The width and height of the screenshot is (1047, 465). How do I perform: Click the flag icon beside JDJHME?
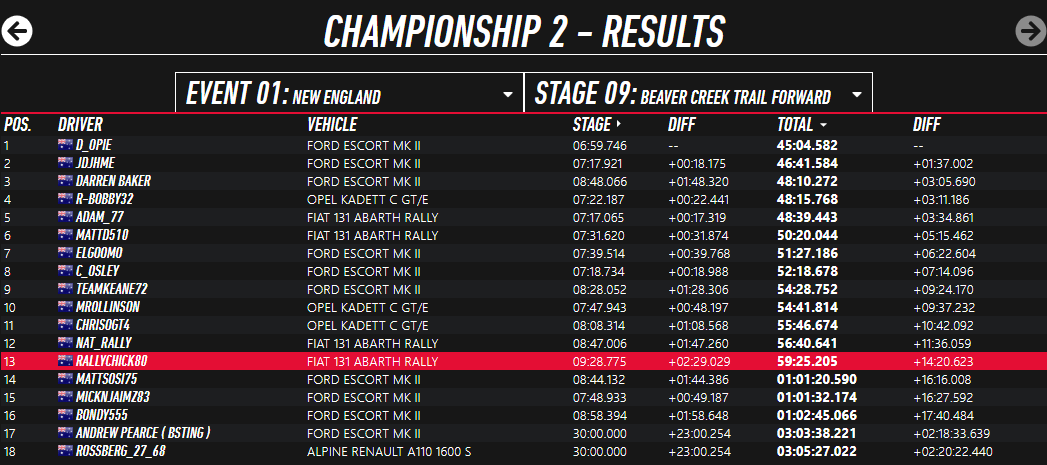point(66,163)
